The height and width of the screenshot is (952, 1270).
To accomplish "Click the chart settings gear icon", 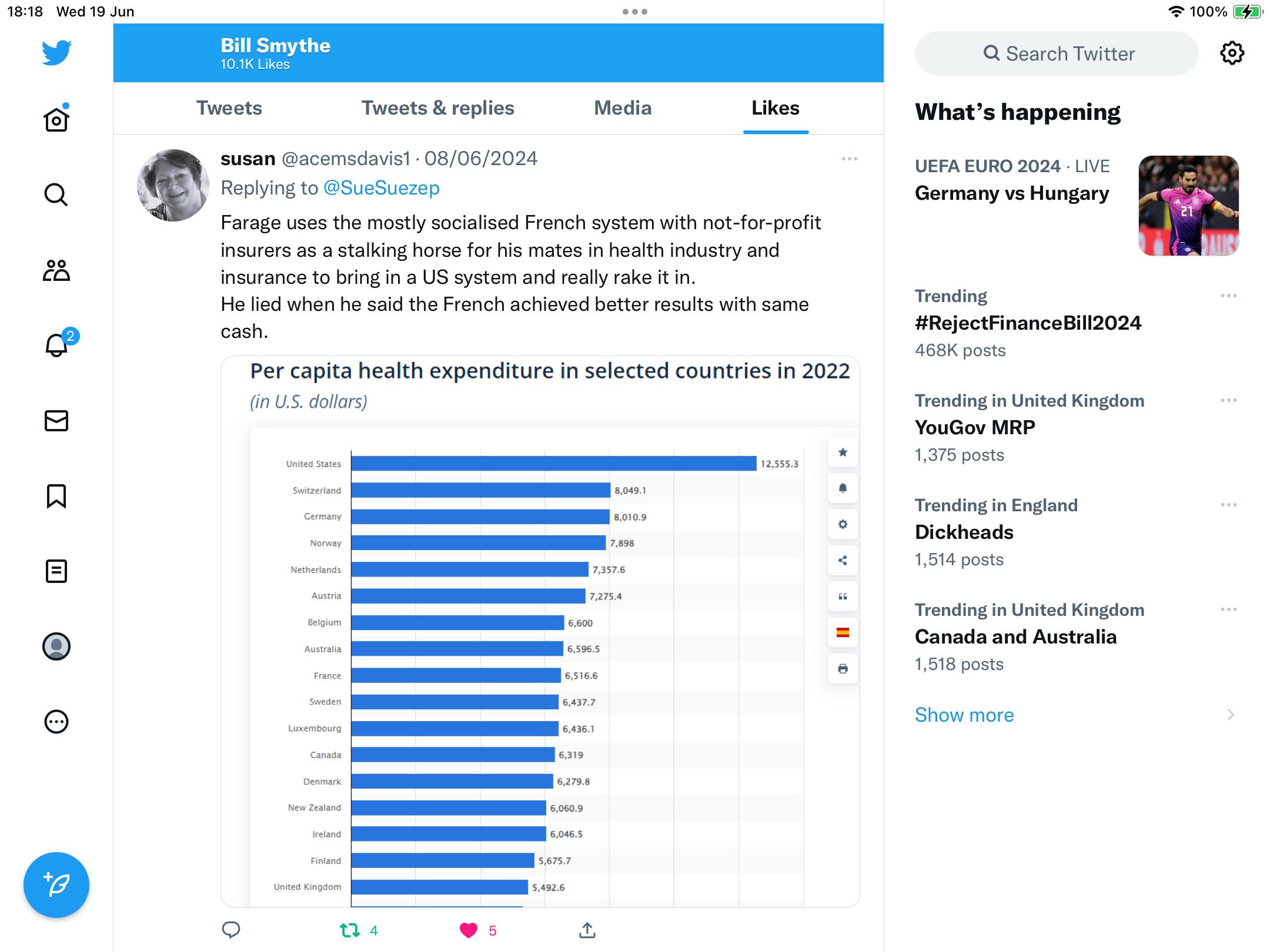I will [843, 524].
